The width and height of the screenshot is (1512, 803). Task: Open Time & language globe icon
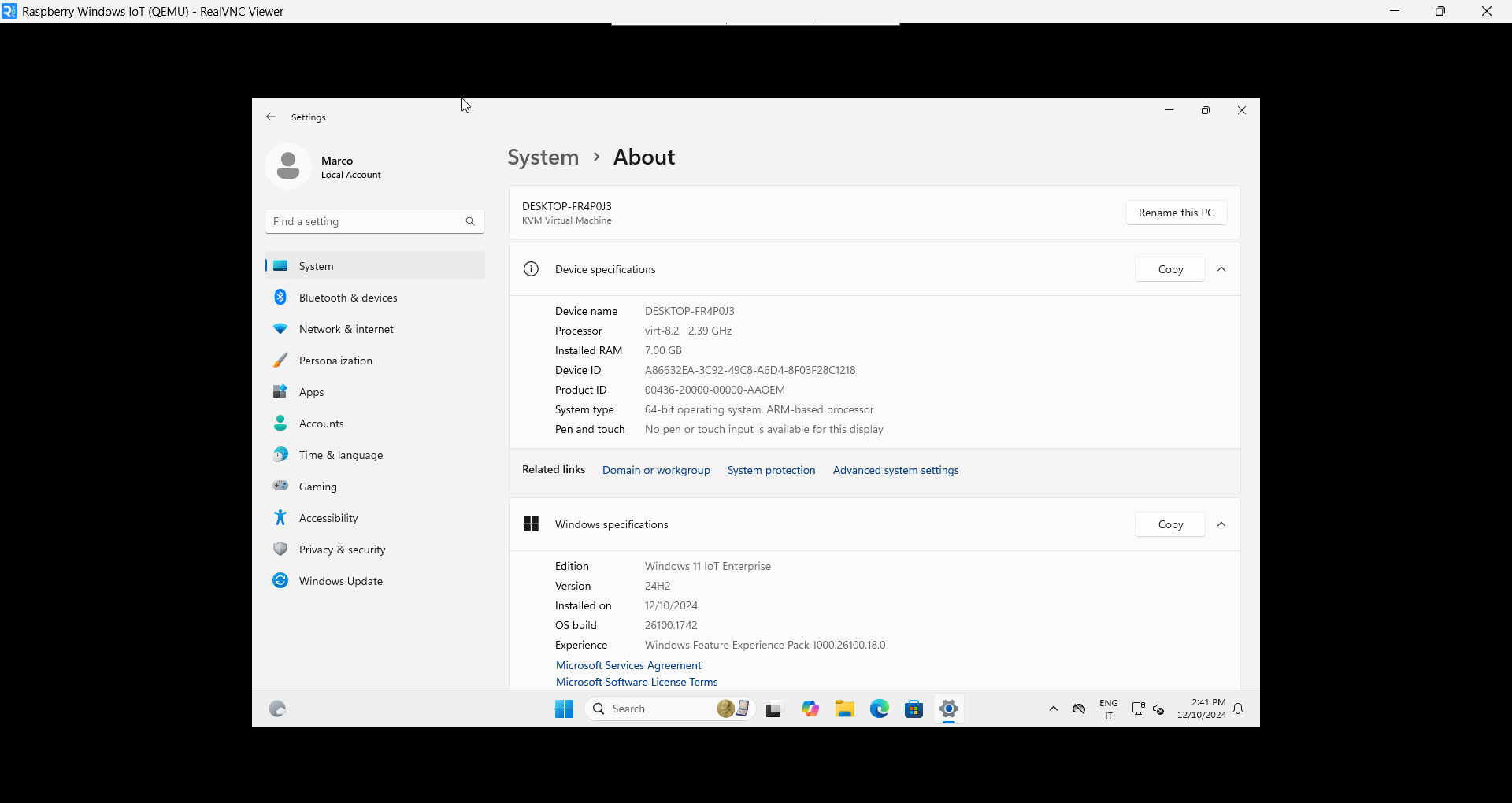pos(280,455)
